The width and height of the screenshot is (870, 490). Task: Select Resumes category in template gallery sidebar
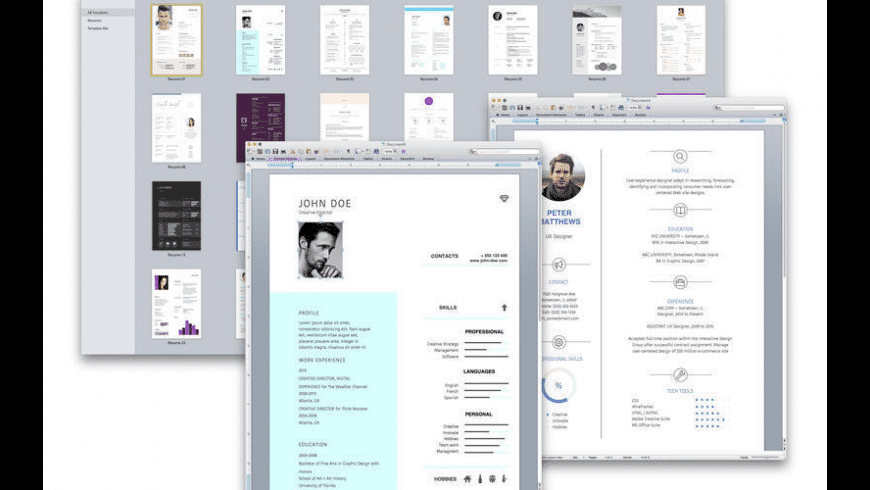(94, 20)
